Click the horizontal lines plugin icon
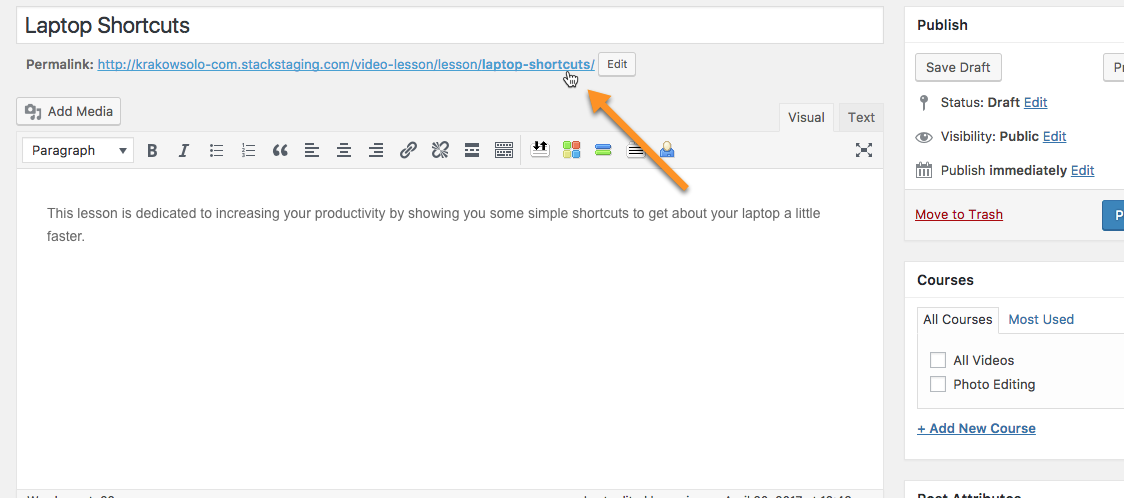This screenshot has width=1124, height=498. point(635,150)
